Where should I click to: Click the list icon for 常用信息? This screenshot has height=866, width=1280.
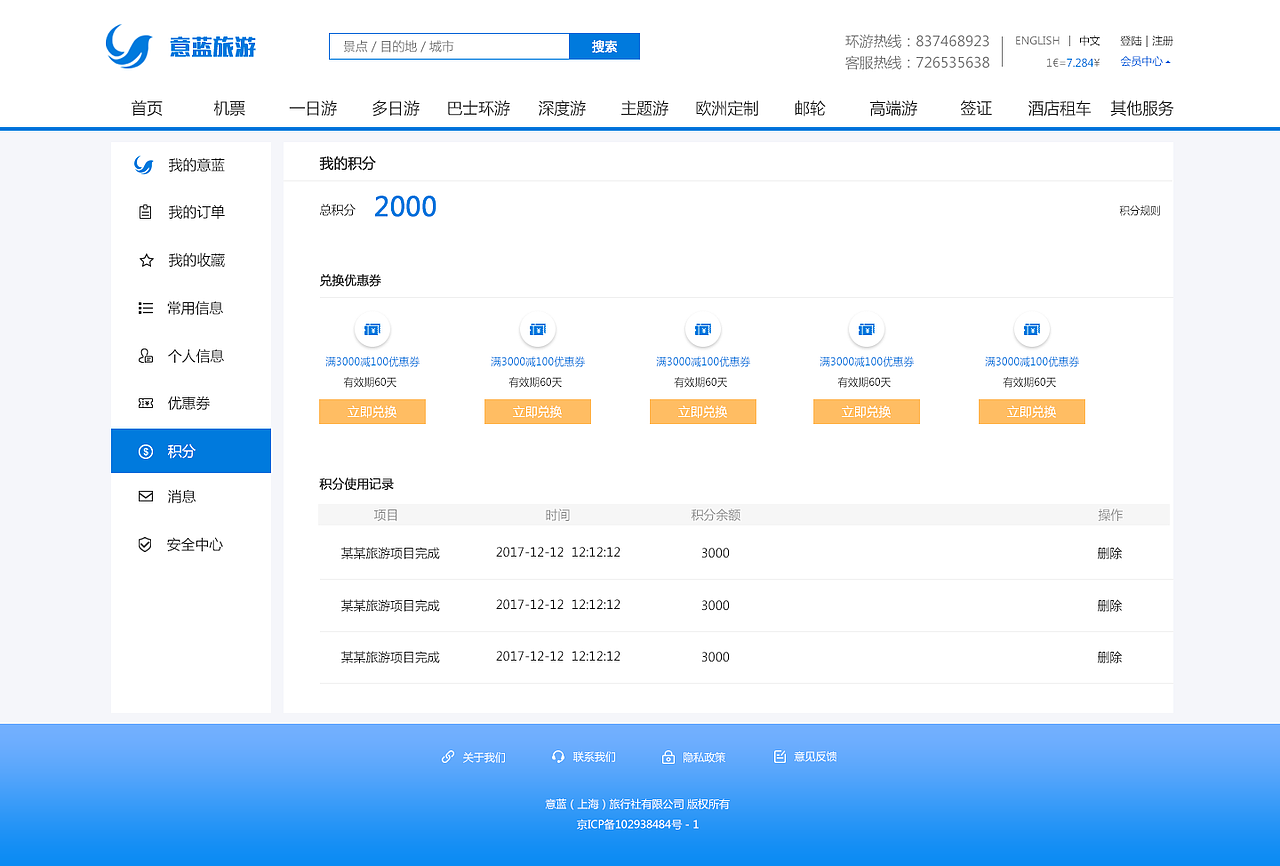[146, 308]
